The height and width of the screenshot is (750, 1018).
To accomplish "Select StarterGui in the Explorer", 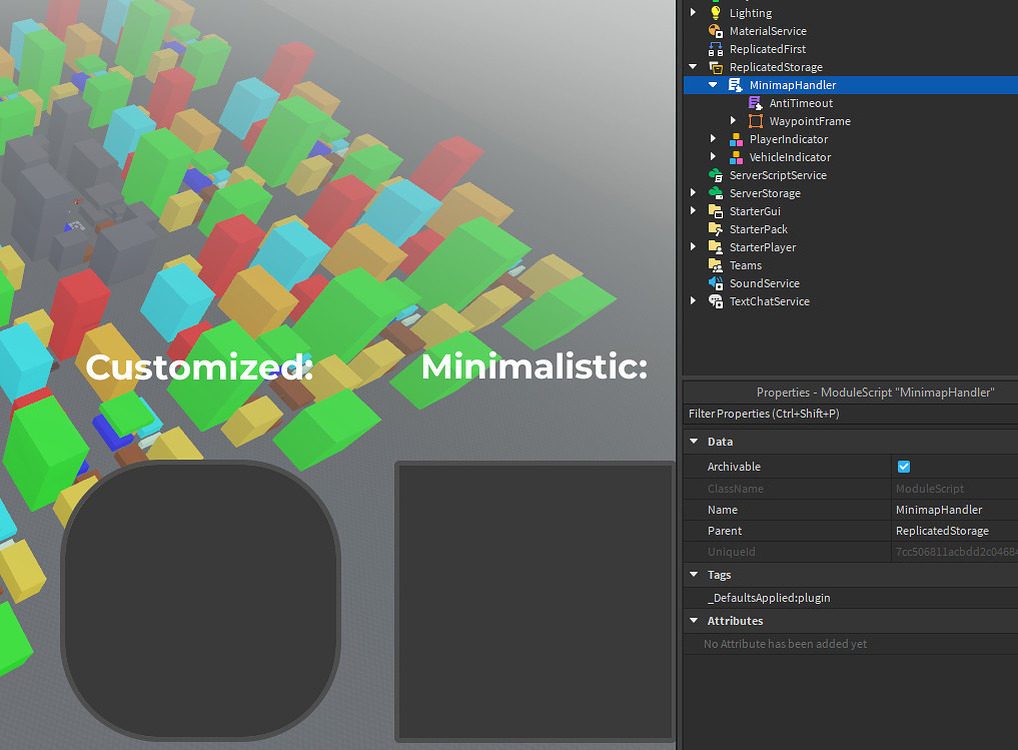I will click(755, 212).
